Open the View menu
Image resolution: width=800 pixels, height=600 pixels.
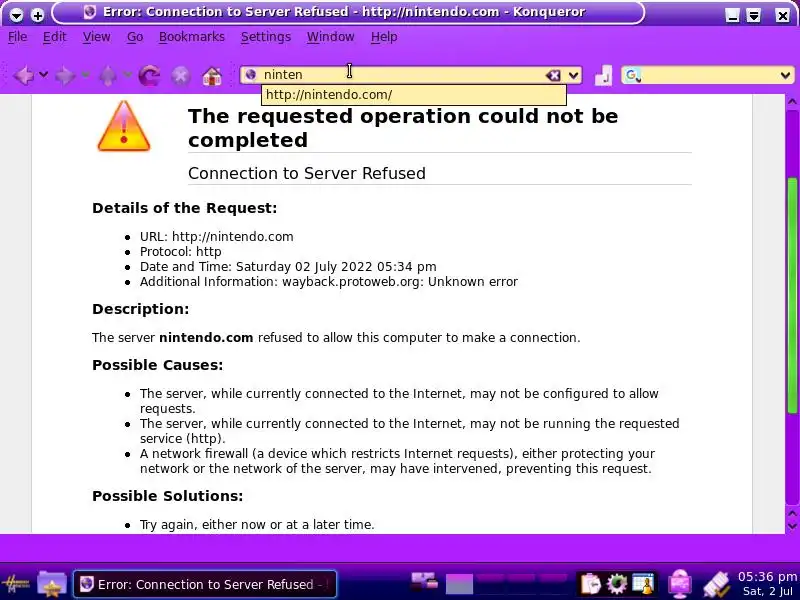pyautogui.click(x=96, y=37)
